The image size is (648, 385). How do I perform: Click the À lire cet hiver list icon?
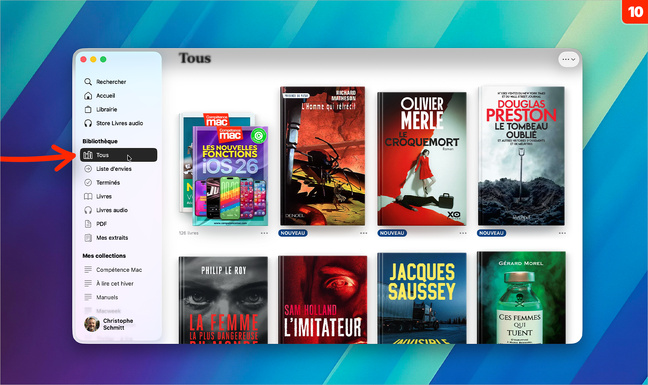(x=88, y=283)
